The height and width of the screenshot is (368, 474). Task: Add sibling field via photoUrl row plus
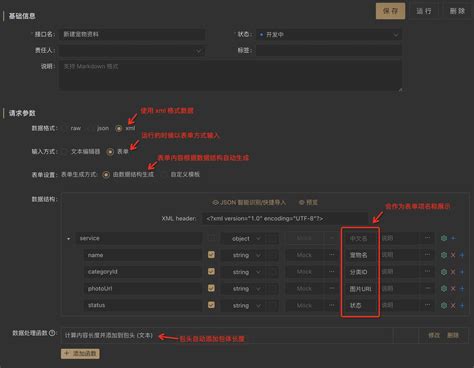tap(462, 289)
